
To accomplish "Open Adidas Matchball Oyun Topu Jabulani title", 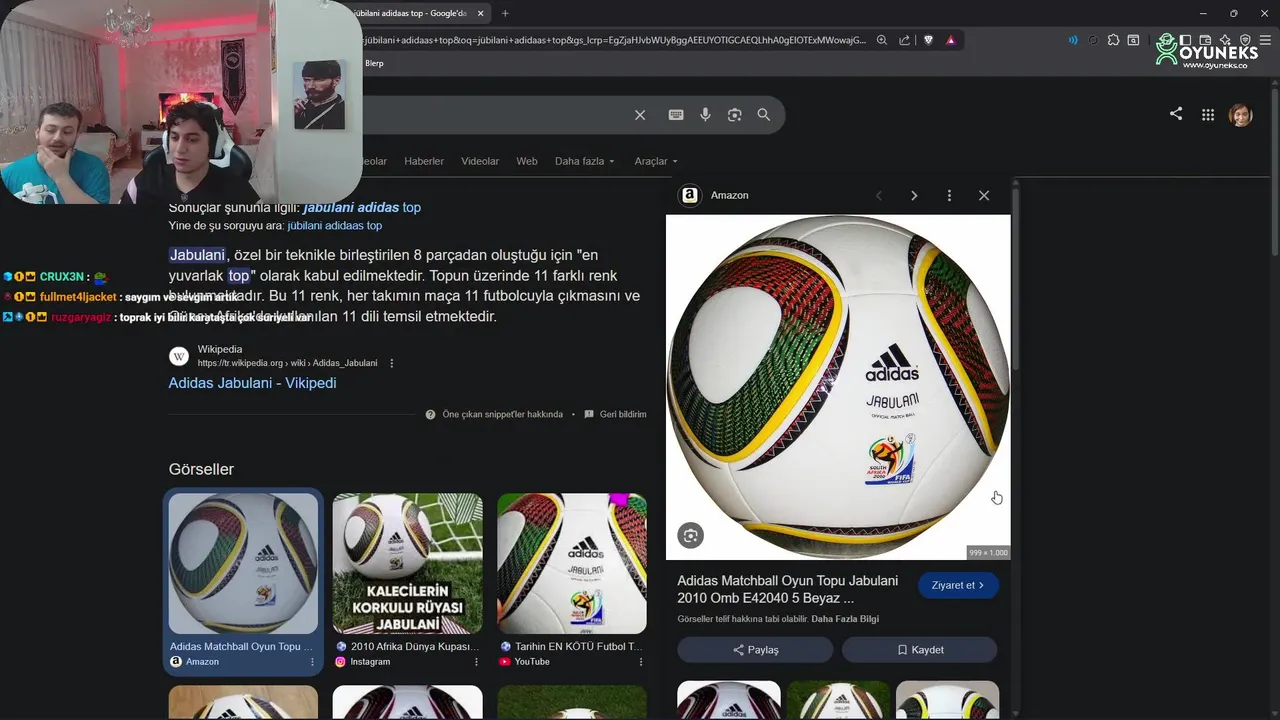I will coord(788,589).
